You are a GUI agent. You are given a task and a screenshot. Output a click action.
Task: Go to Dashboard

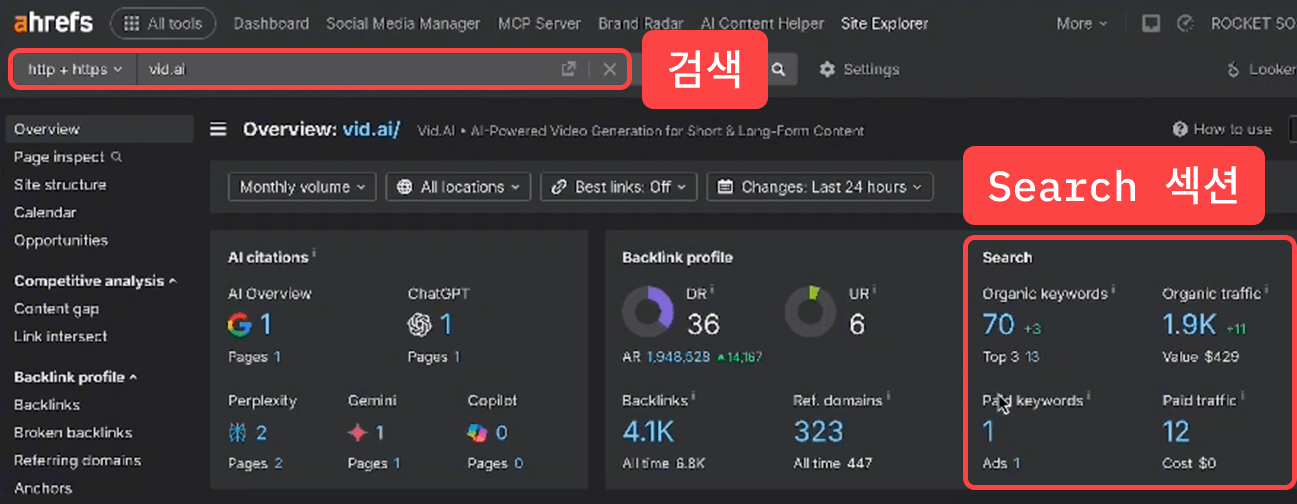271,23
